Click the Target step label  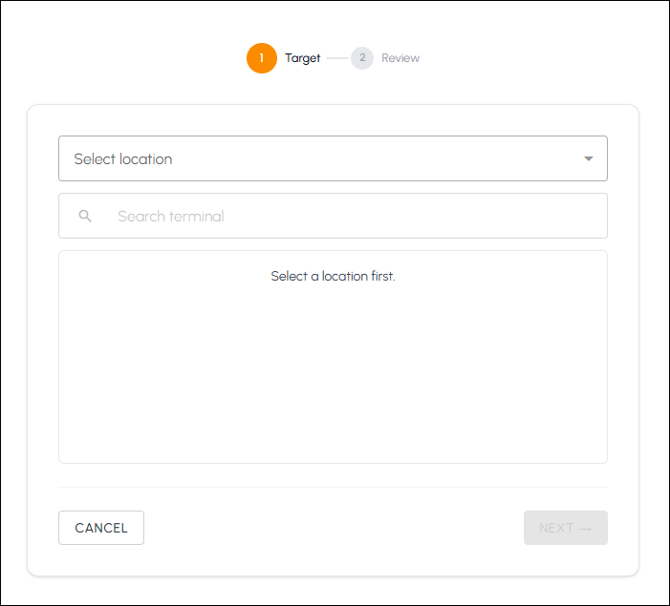pyautogui.click(x=303, y=58)
